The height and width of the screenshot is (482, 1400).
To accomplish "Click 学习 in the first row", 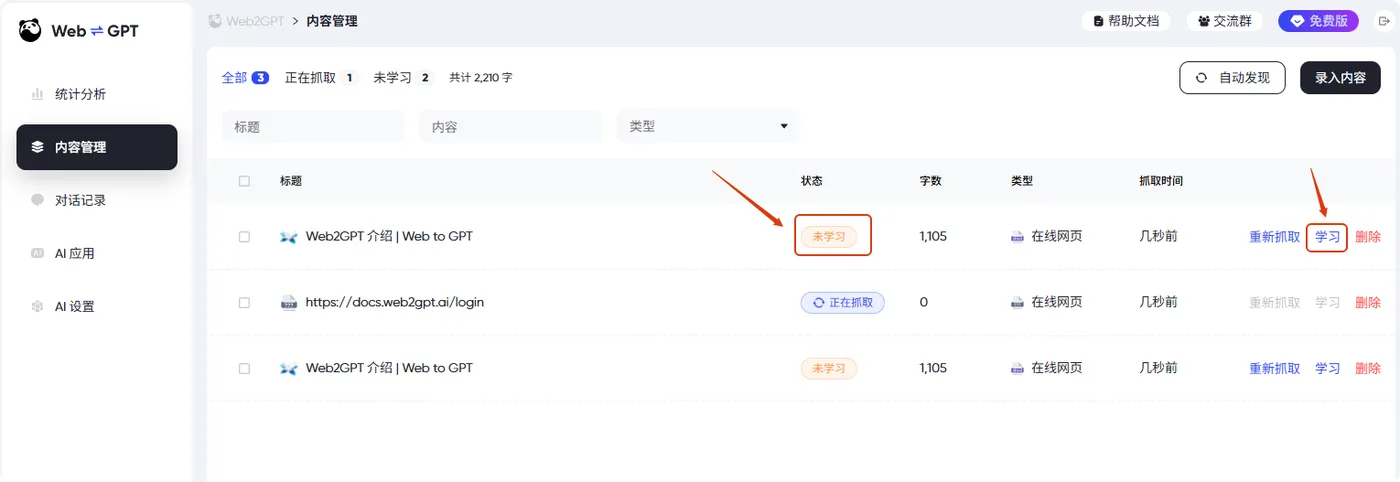I will click(x=1327, y=237).
